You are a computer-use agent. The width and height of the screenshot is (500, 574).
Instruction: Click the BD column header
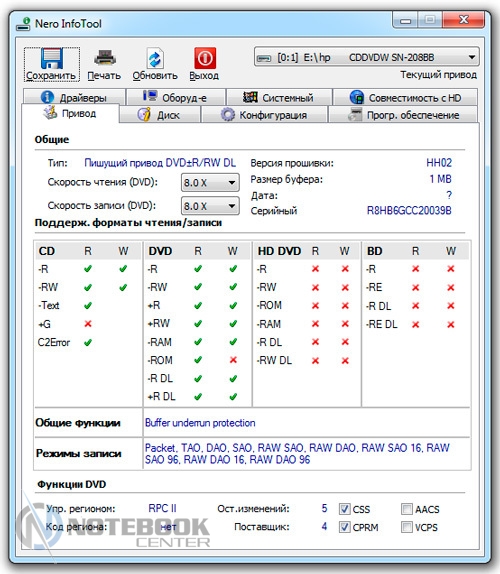tap(375, 251)
